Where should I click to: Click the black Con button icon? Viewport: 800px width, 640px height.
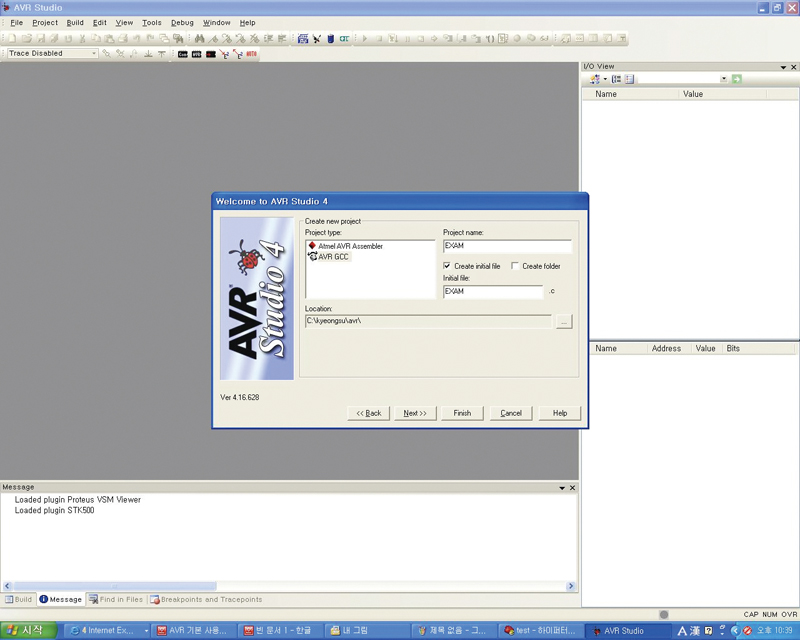coord(183,54)
